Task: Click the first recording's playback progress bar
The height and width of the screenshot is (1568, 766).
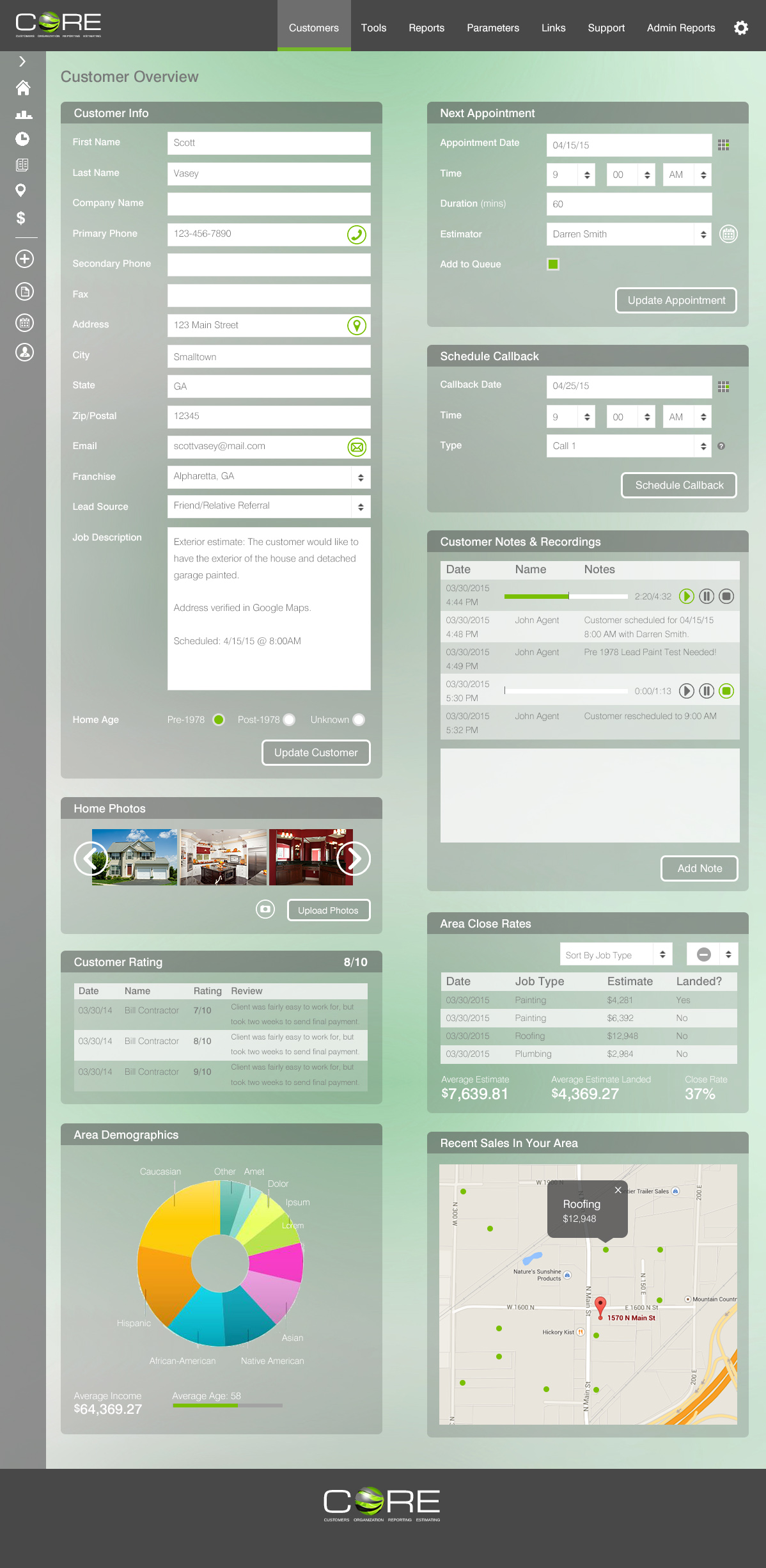Action: click(x=565, y=596)
